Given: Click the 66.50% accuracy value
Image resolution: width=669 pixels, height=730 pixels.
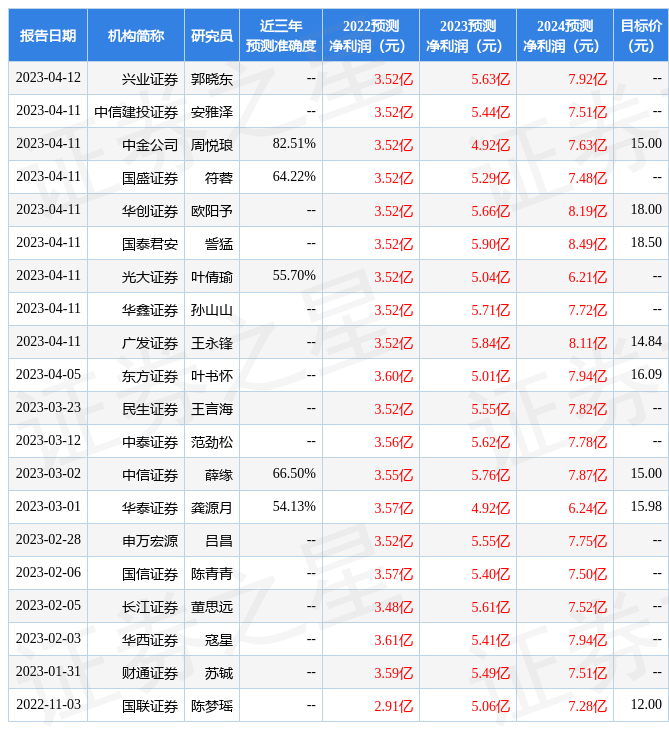Looking at the screenshot, I should click(294, 473).
